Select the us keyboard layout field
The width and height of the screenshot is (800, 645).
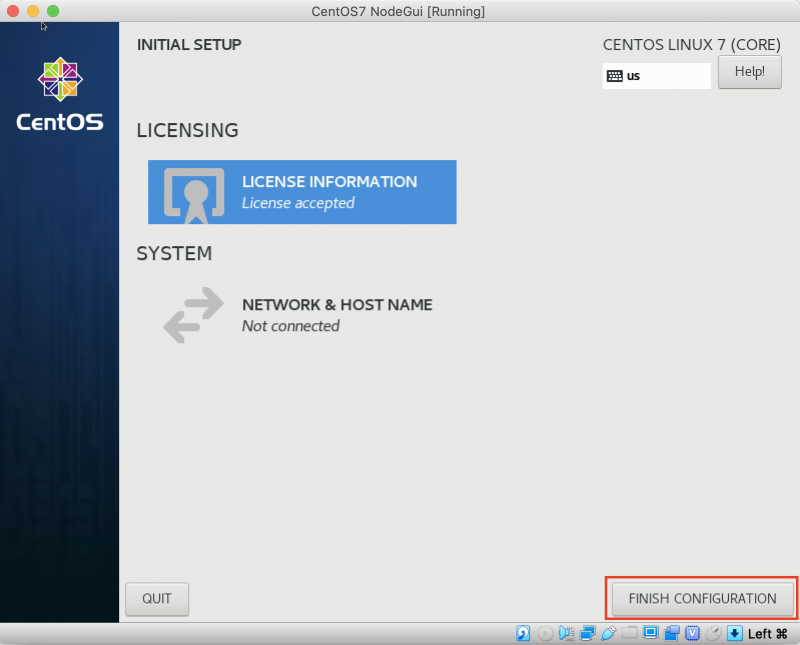[x=657, y=76]
